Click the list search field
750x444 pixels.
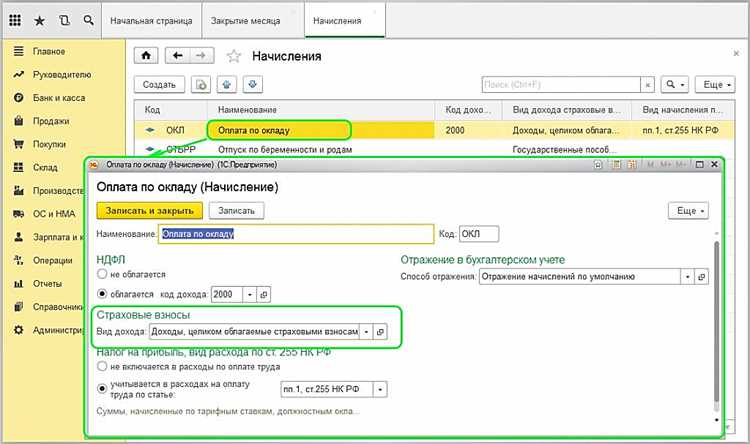[x=561, y=85]
